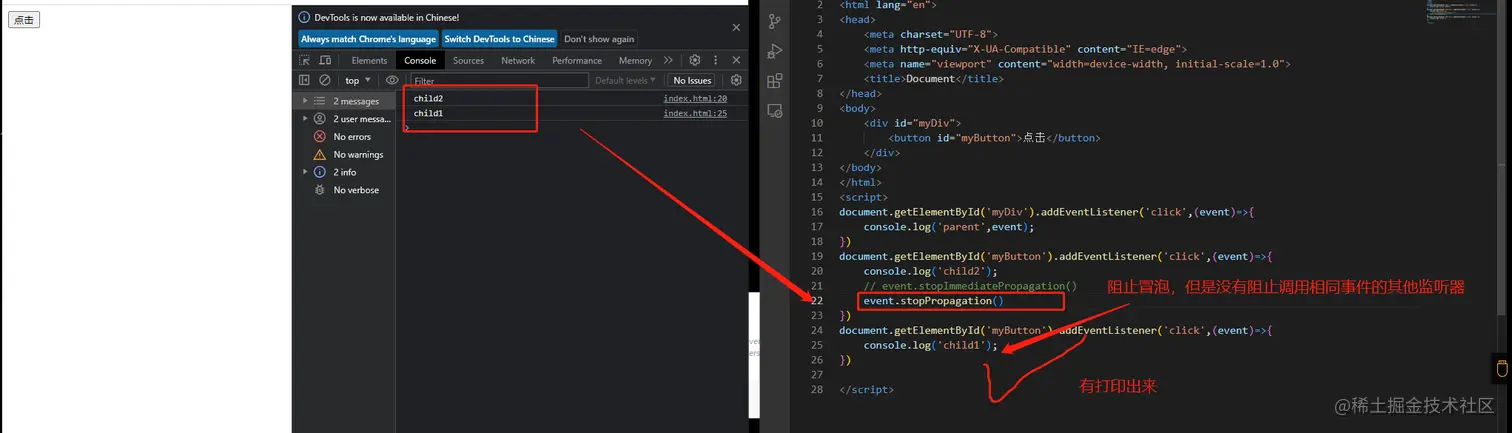Click the event.stopPropagation() code line
1512x433 pixels.
[933, 300]
